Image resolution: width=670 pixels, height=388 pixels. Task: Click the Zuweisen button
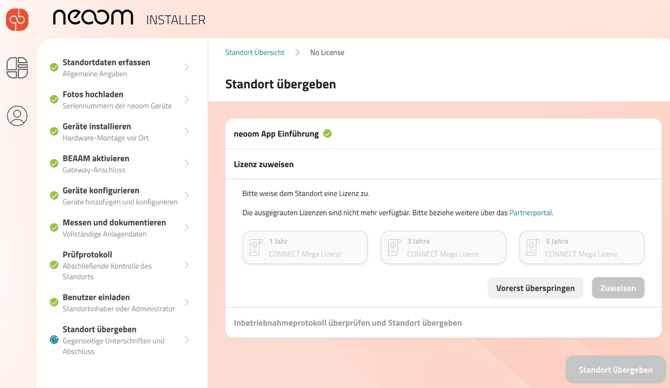pyautogui.click(x=618, y=288)
